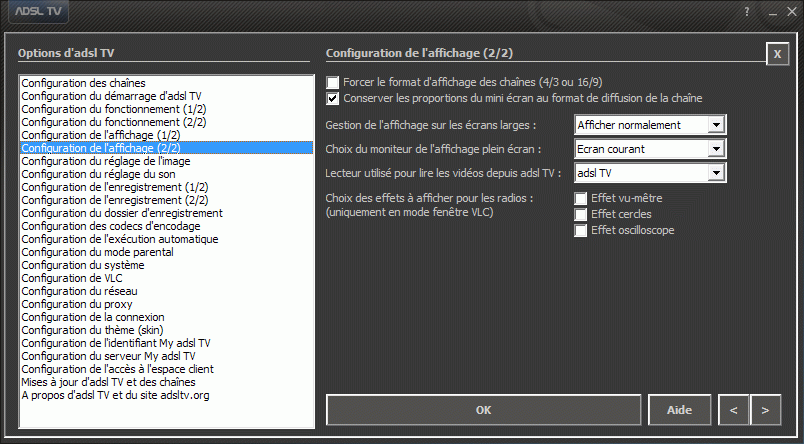
Task: Select Configuration de l'enregistrement (2/2)
Action: coord(167,200)
